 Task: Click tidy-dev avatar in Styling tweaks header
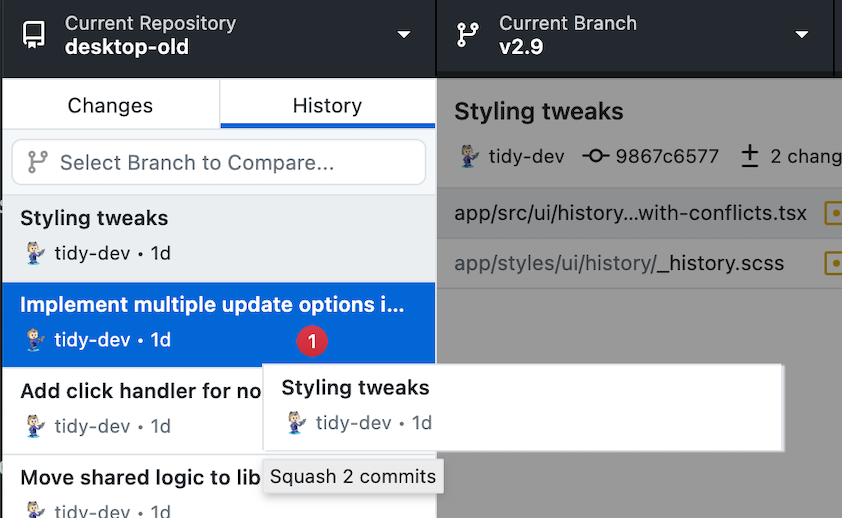[x=469, y=156]
